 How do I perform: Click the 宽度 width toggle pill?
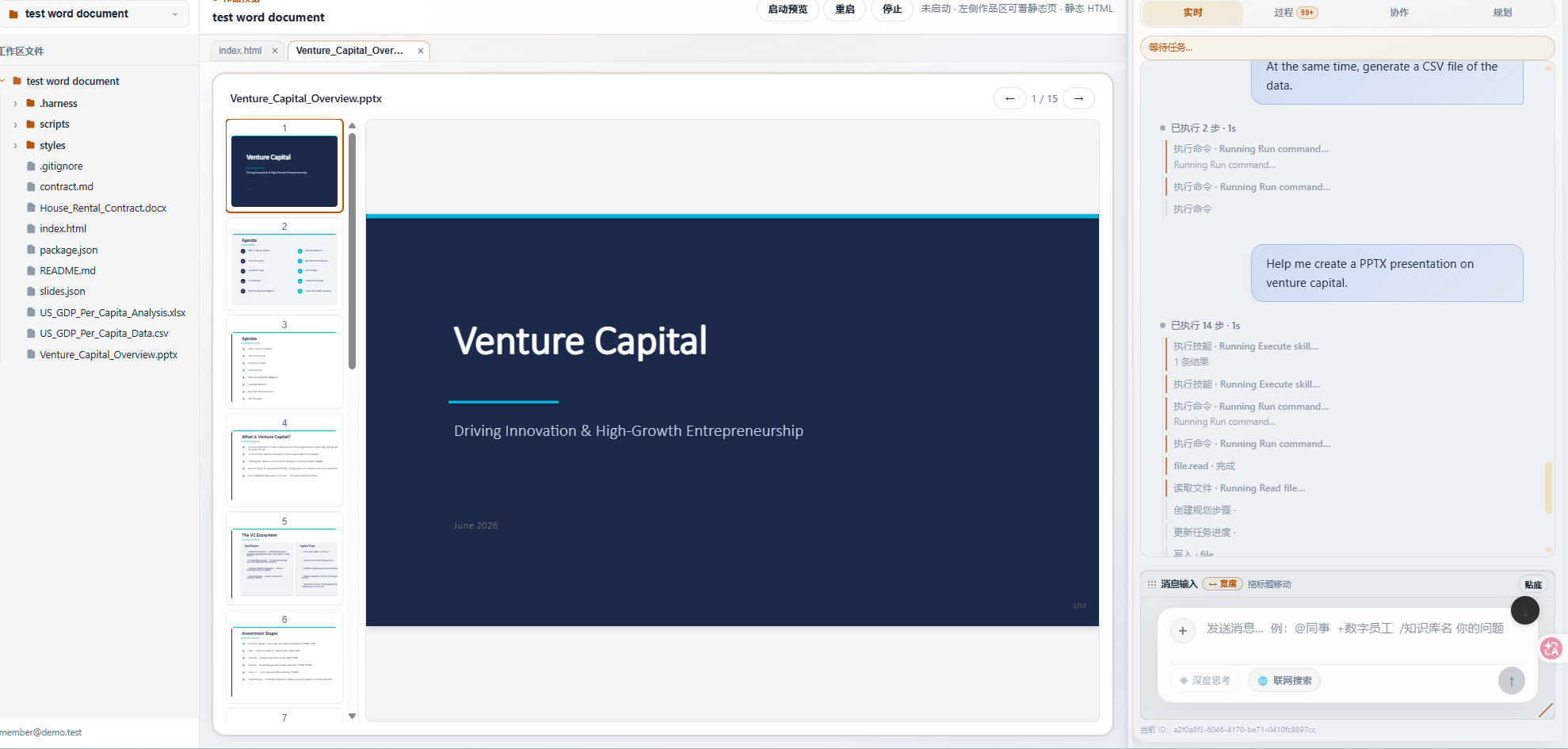(1223, 584)
